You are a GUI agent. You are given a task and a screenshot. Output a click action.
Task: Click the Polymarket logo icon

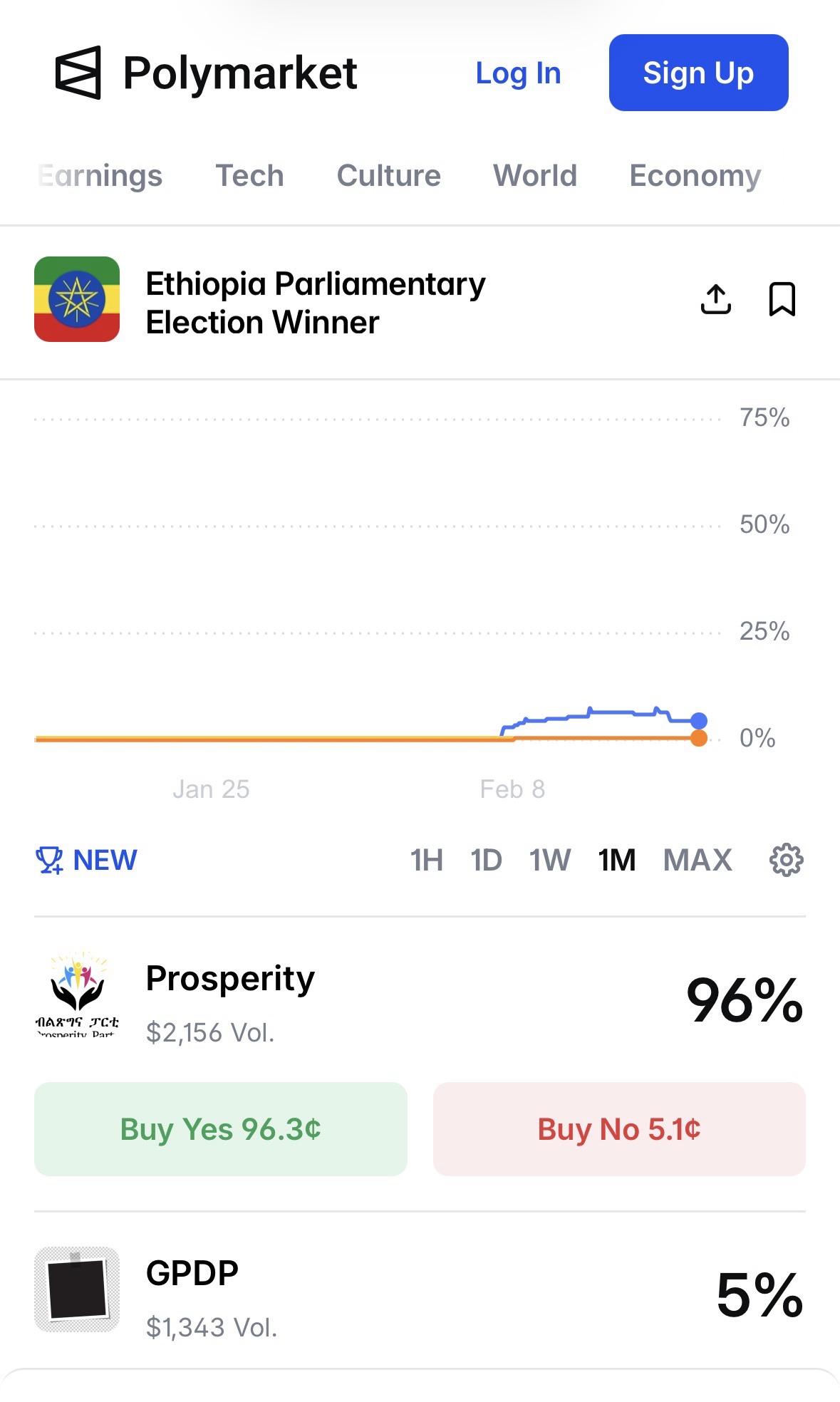point(78,73)
